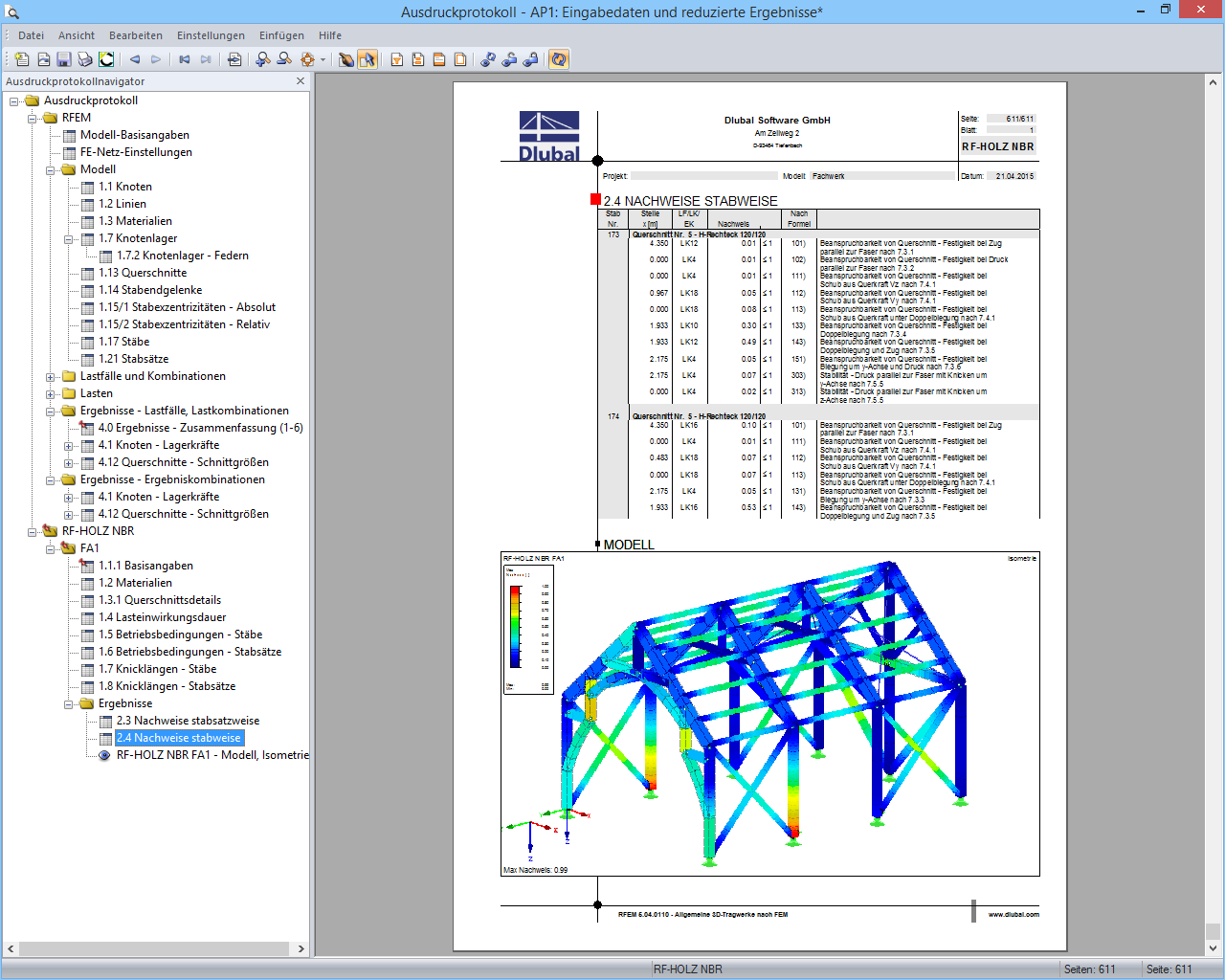Click the magnifier app icon in title bar
The width and height of the screenshot is (1225, 980).
12,12
